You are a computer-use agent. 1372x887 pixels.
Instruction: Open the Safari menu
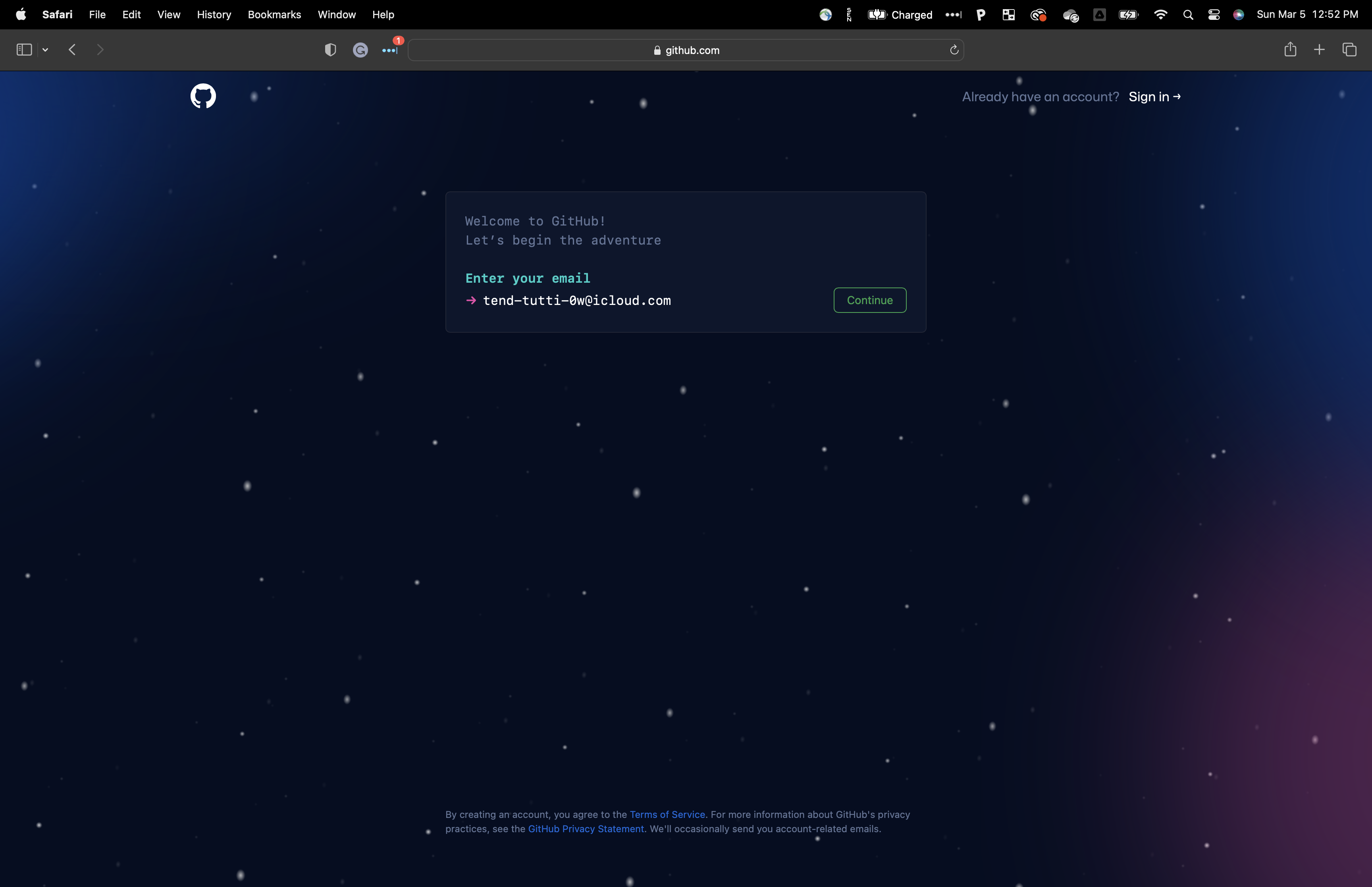point(57,14)
